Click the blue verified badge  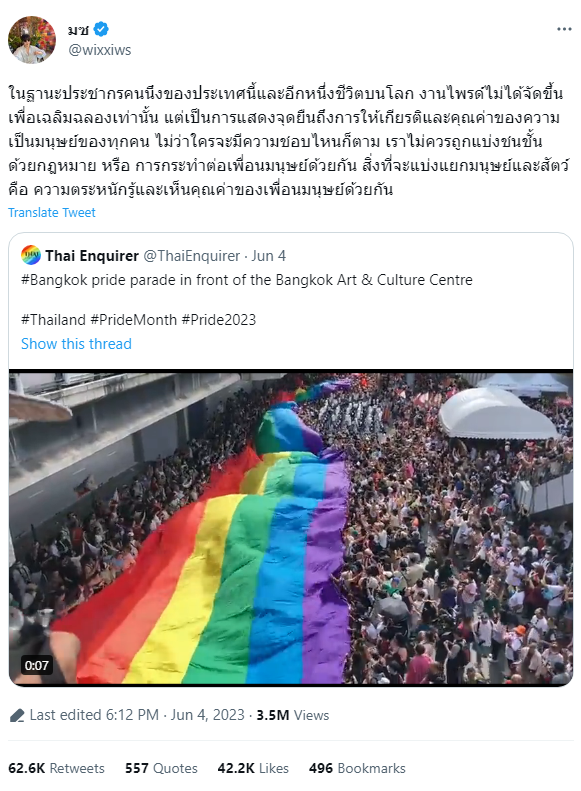coord(101,30)
